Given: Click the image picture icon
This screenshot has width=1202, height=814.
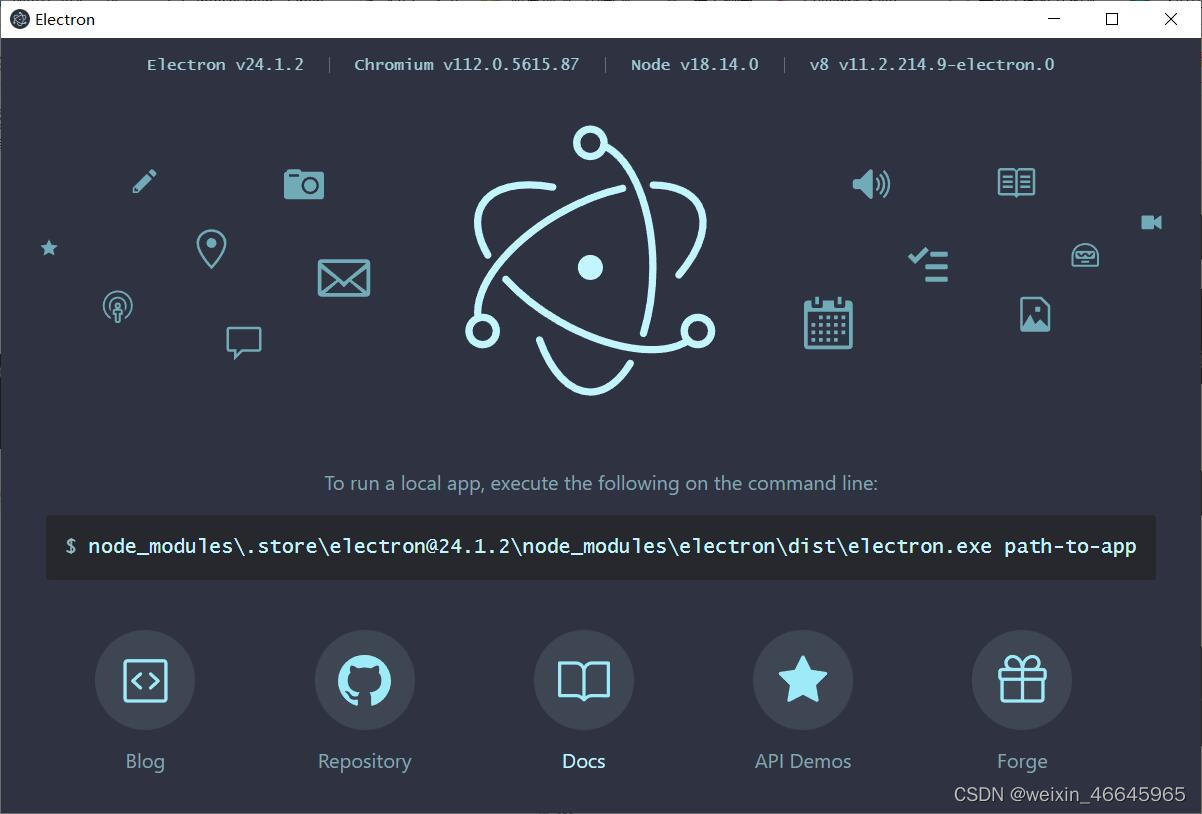Looking at the screenshot, I should coord(1034,313).
